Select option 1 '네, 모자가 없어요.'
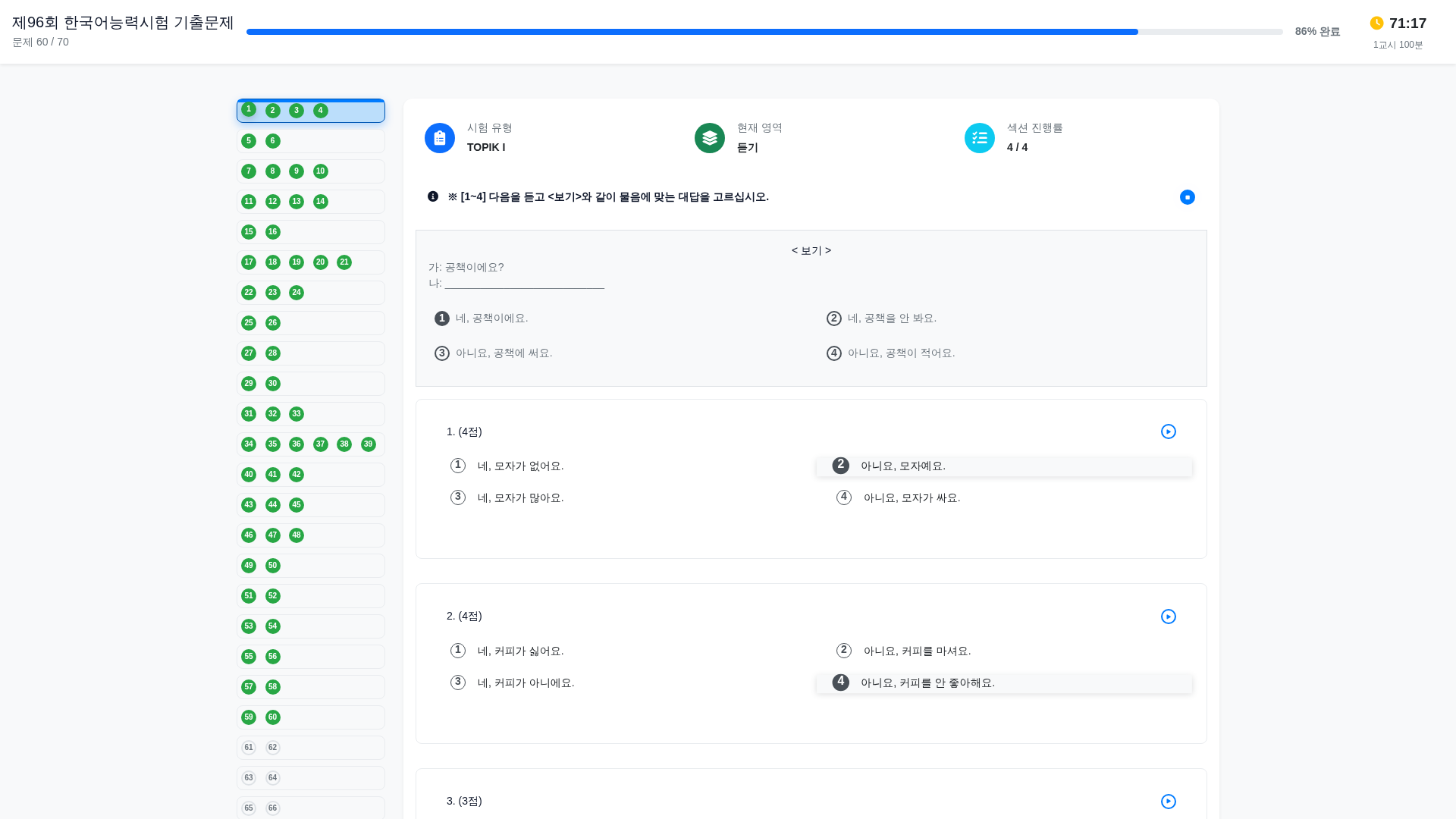The width and height of the screenshot is (1456, 819). coord(520,466)
